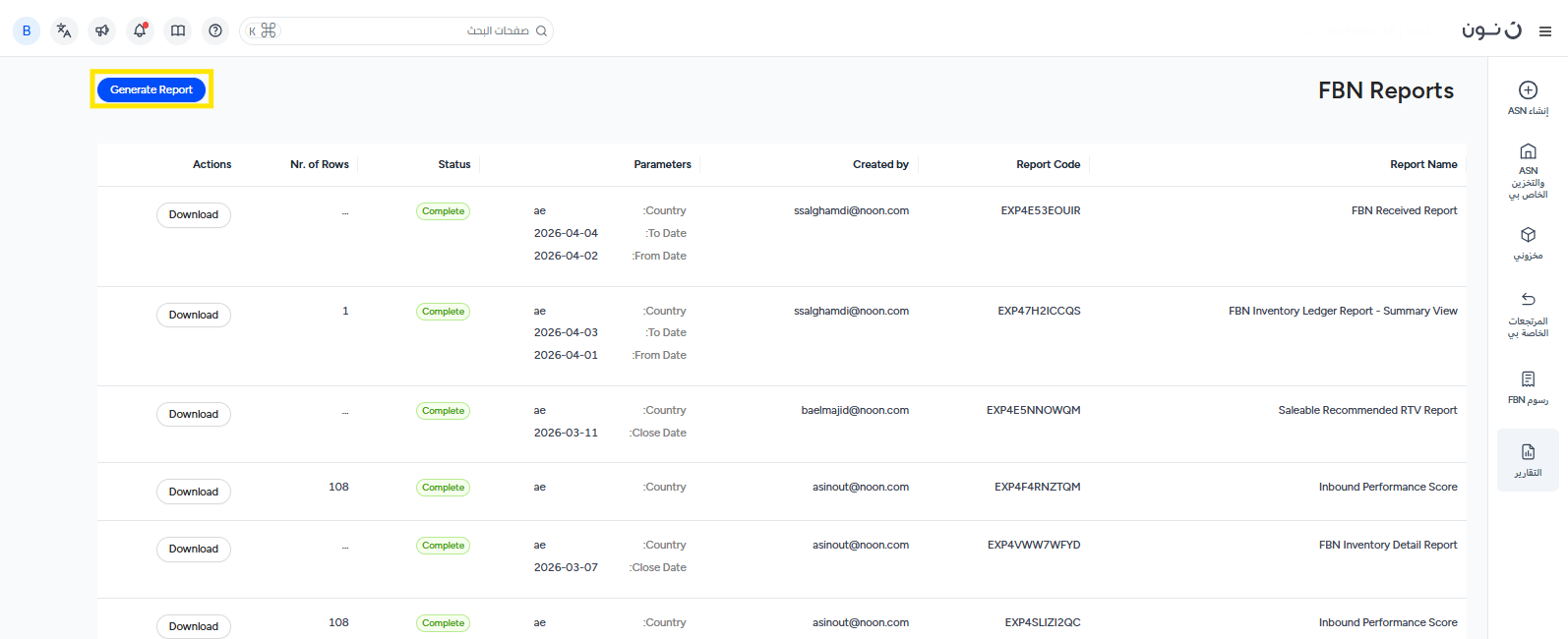Download the FBN Inventory Detail Report
The height and width of the screenshot is (639, 1568).
(x=194, y=549)
